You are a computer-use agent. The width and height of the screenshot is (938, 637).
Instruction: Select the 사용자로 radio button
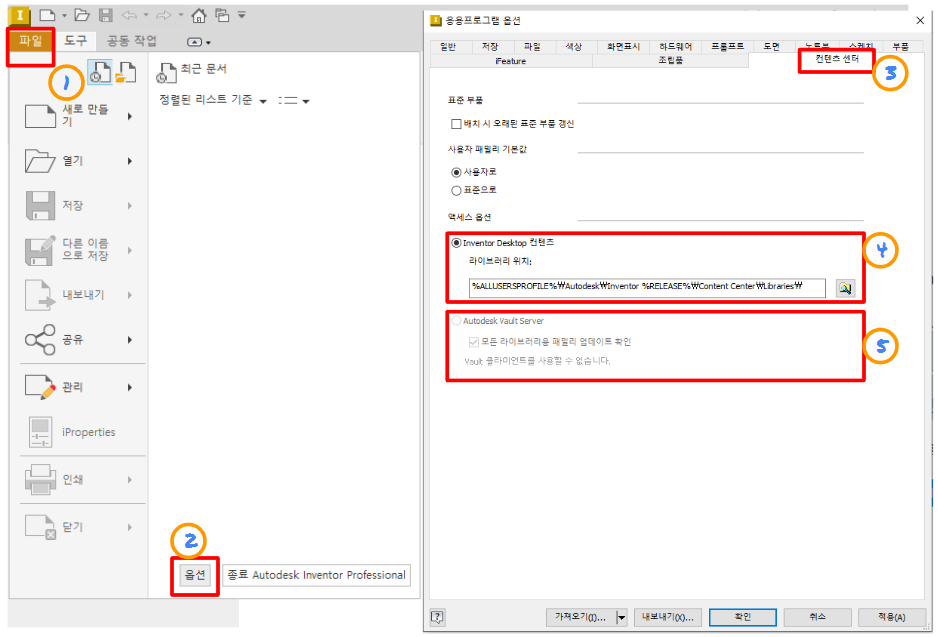pyautogui.click(x=456, y=172)
